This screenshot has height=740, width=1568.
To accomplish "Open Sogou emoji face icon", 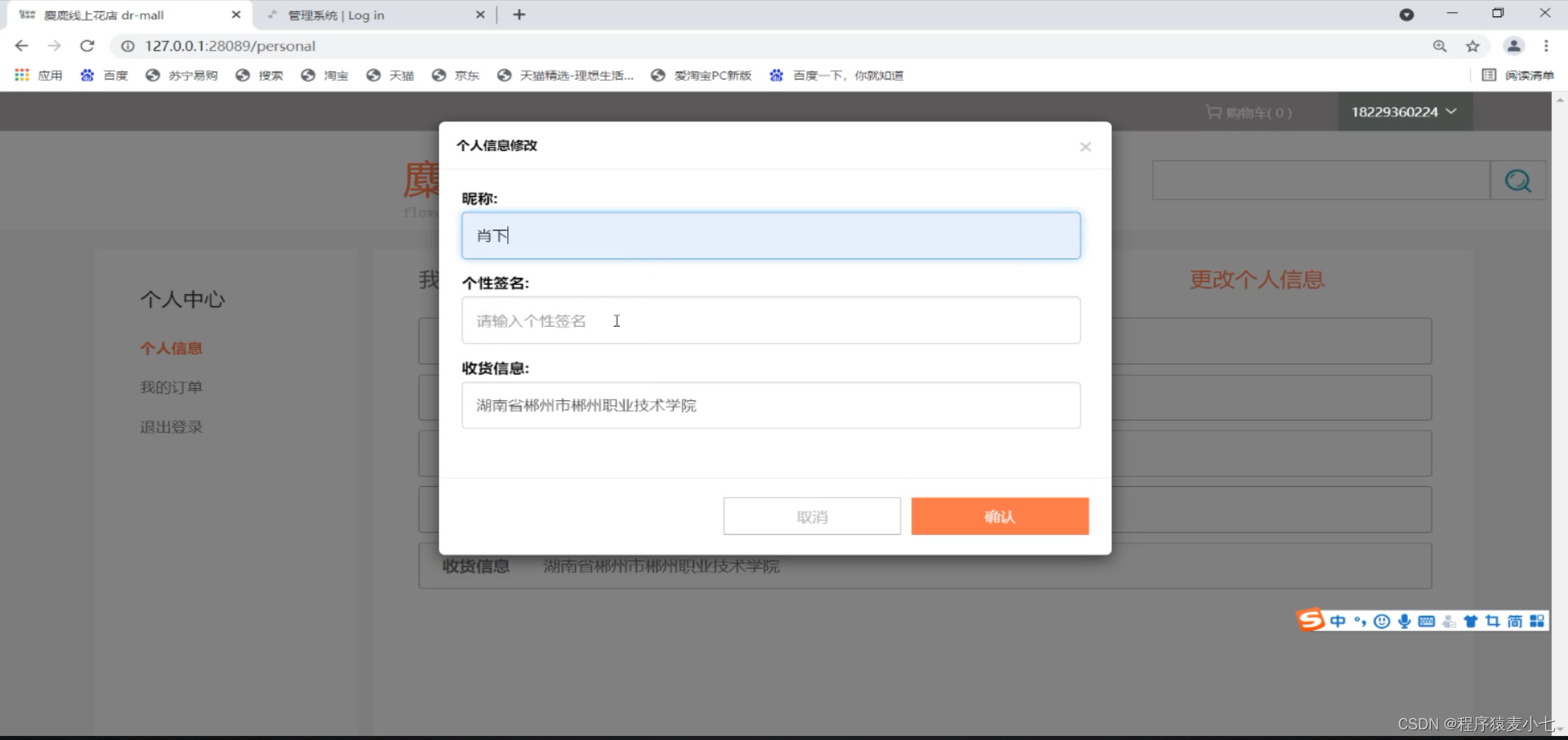I will (1382, 622).
